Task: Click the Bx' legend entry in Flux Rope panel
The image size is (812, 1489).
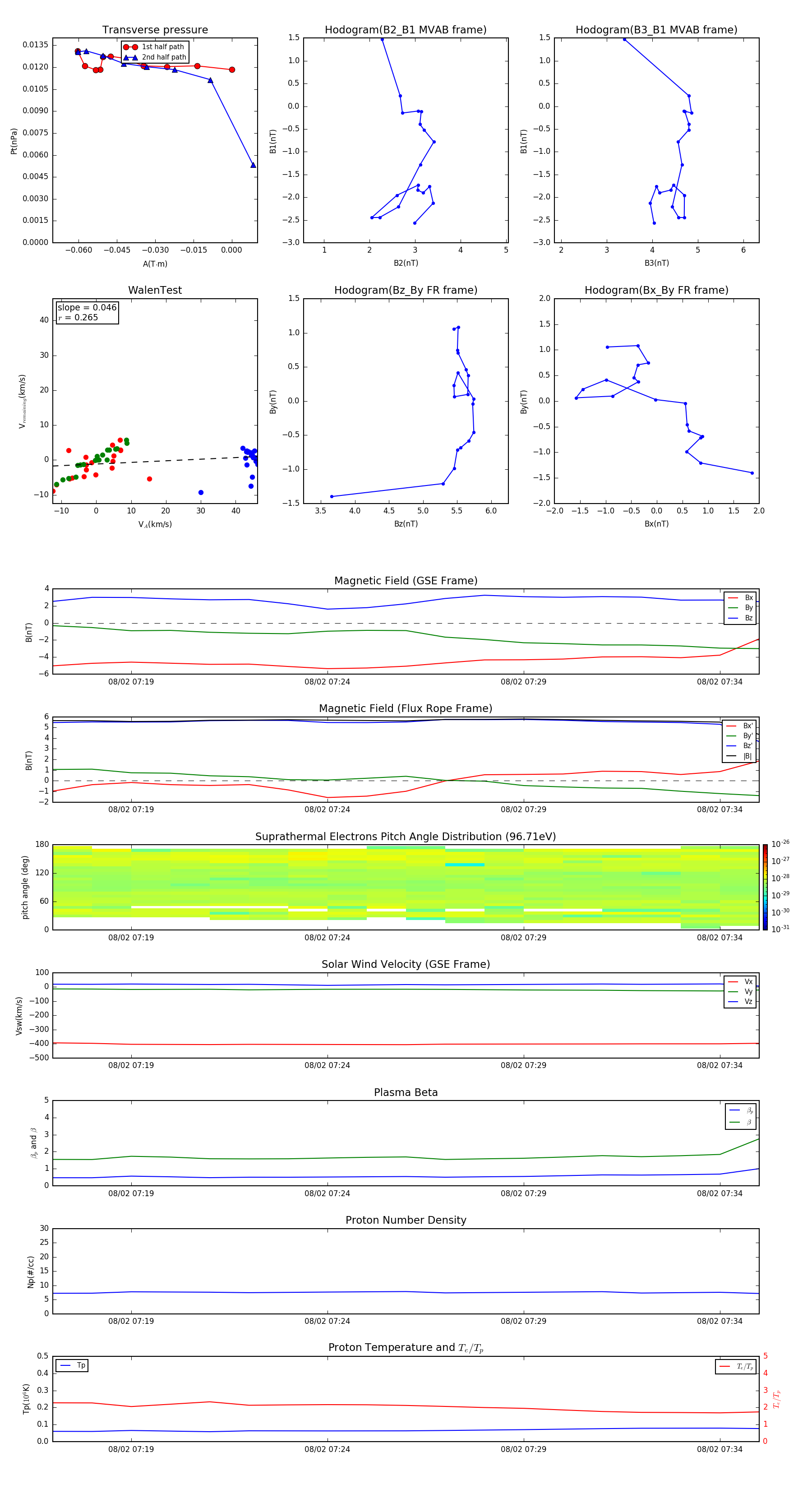Action: (740, 726)
